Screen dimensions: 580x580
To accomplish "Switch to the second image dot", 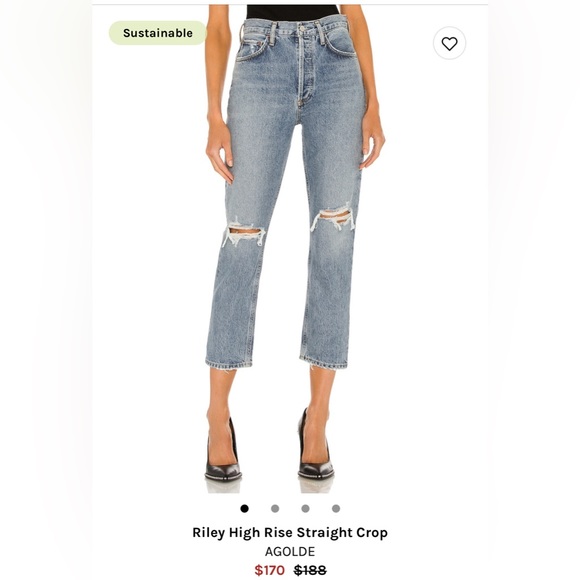I will (x=275, y=509).
